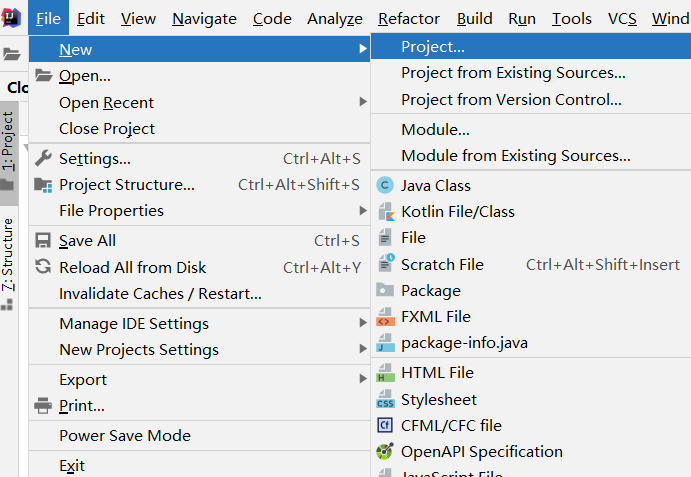Click the Save All disk icon
The image size is (691, 477).
pos(43,241)
